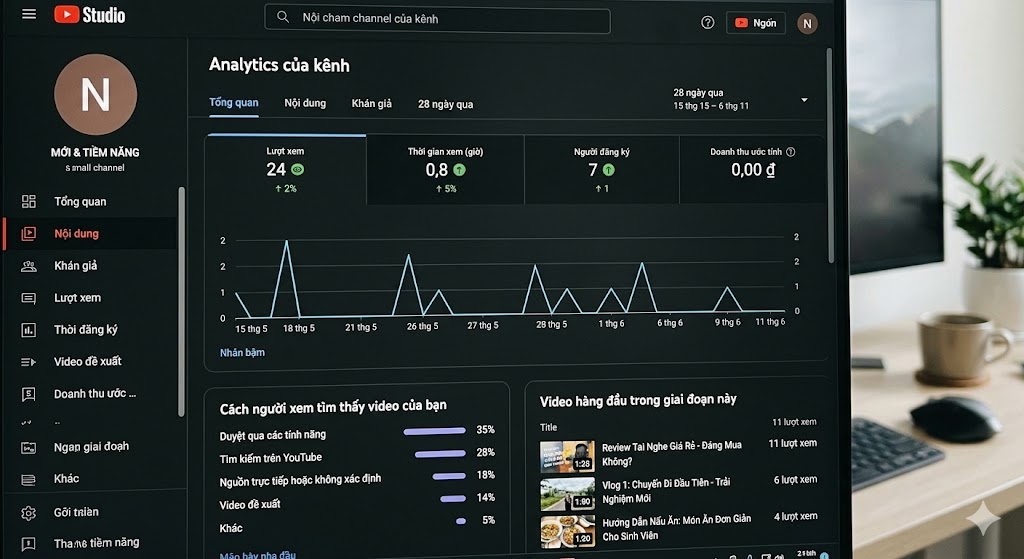Viewport: 1024px width, 559px height.
Task: Click the sidebar vertical scrollbar
Action: click(x=181, y=302)
